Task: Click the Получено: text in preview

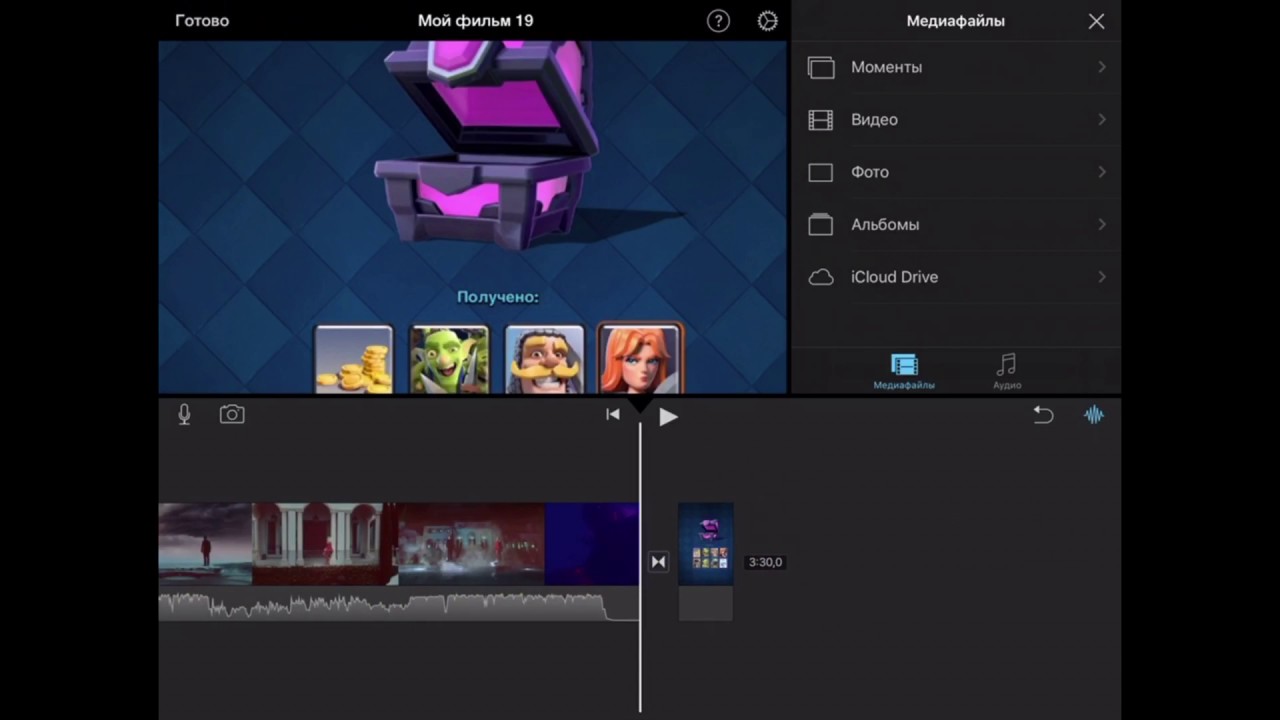Action: point(498,297)
